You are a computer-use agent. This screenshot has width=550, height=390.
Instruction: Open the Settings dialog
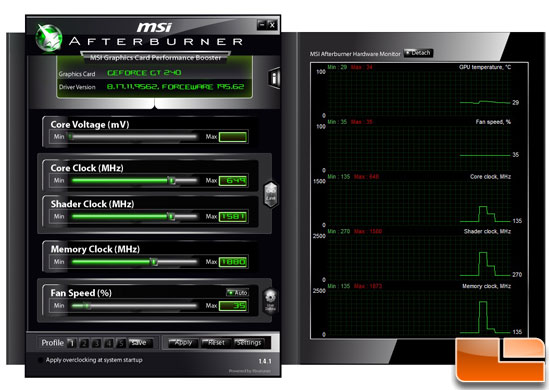pyautogui.click(x=249, y=343)
